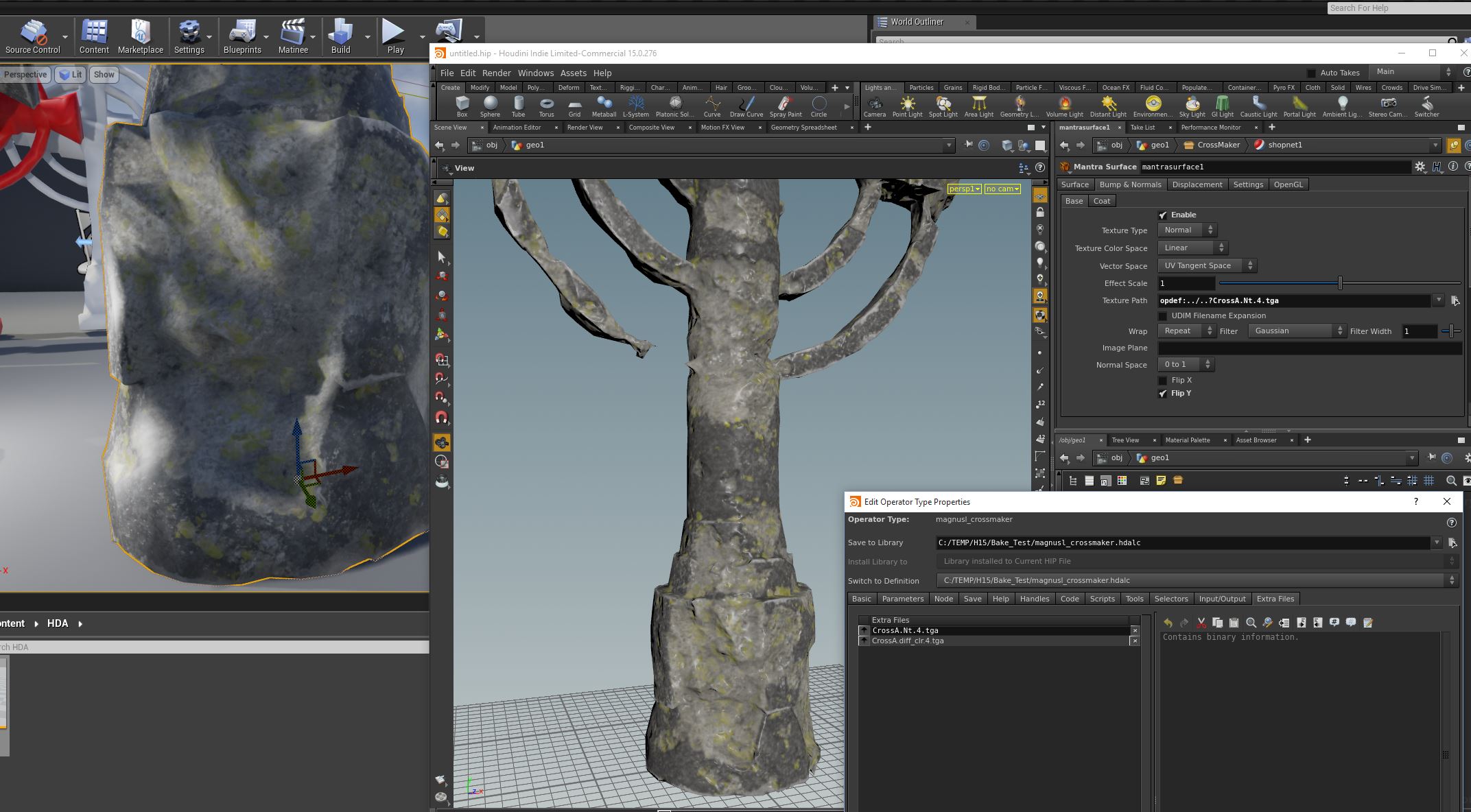Open the Texture Type dropdown
1471x812 pixels.
(1187, 230)
